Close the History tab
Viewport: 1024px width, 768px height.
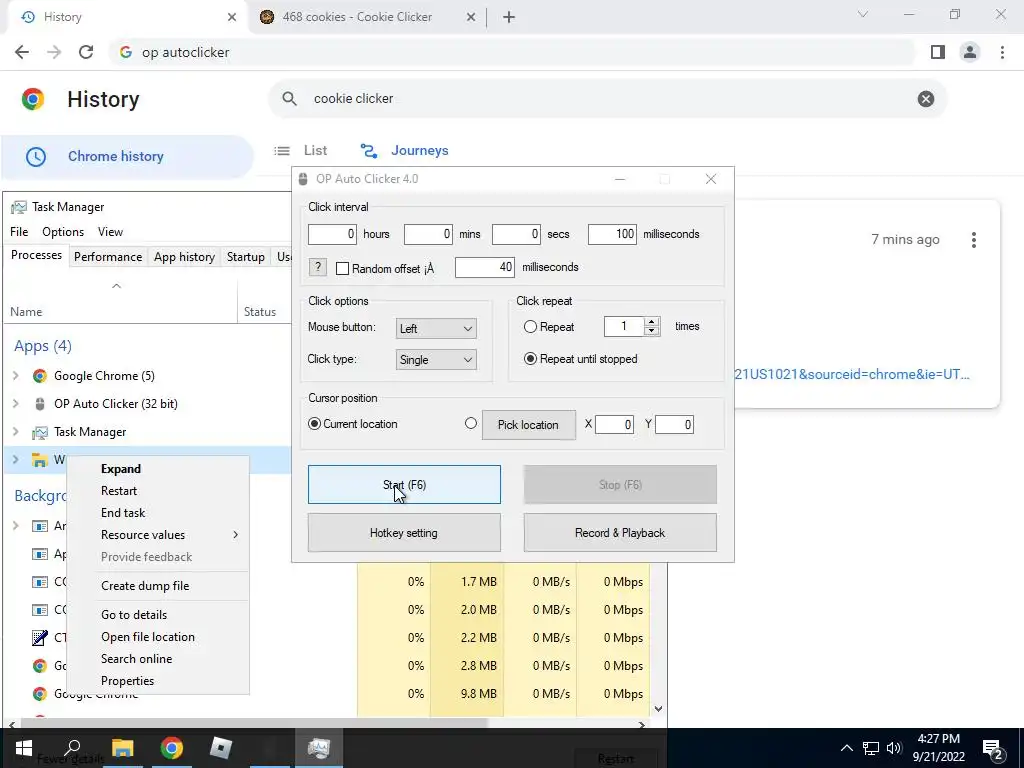coord(232,17)
